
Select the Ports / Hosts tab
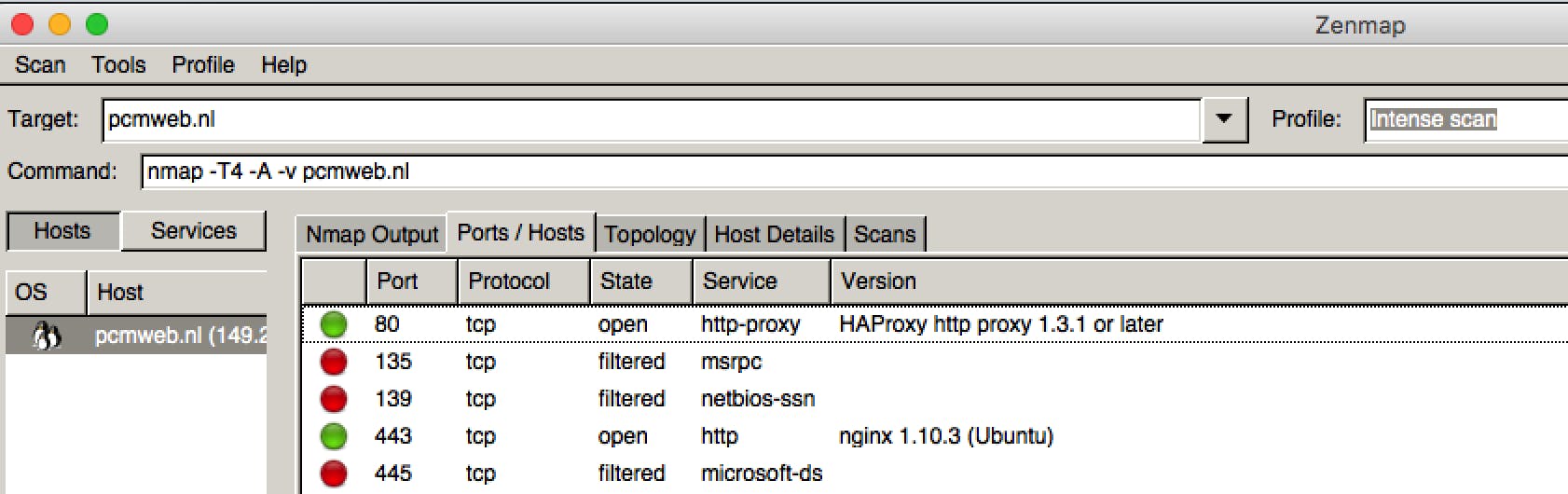pyautogui.click(x=520, y=232)
